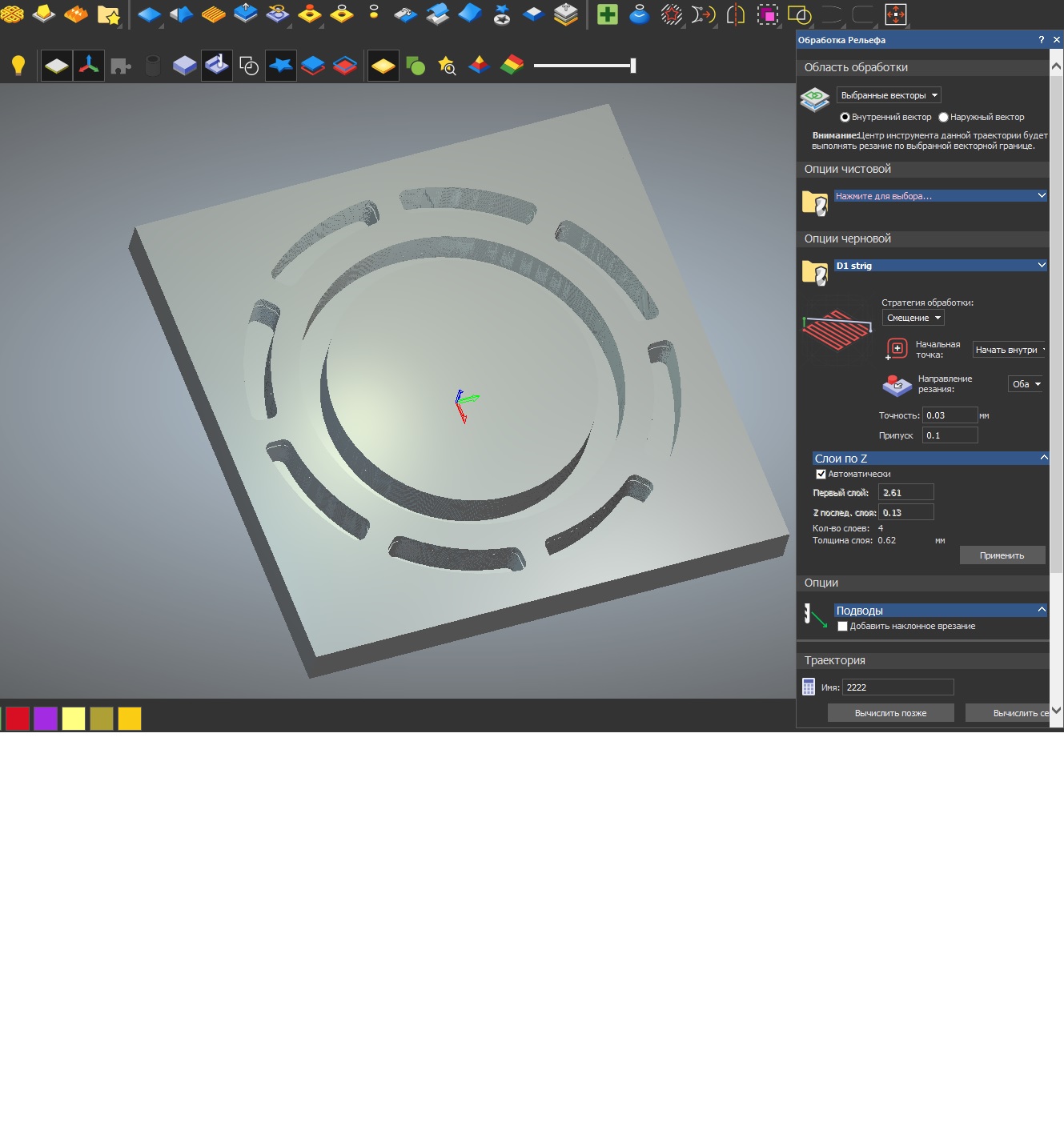The width and height of the screenshot is (1064, 1130).
Task: Toggle the yellow flat plane button
Action: pos(383,66)
